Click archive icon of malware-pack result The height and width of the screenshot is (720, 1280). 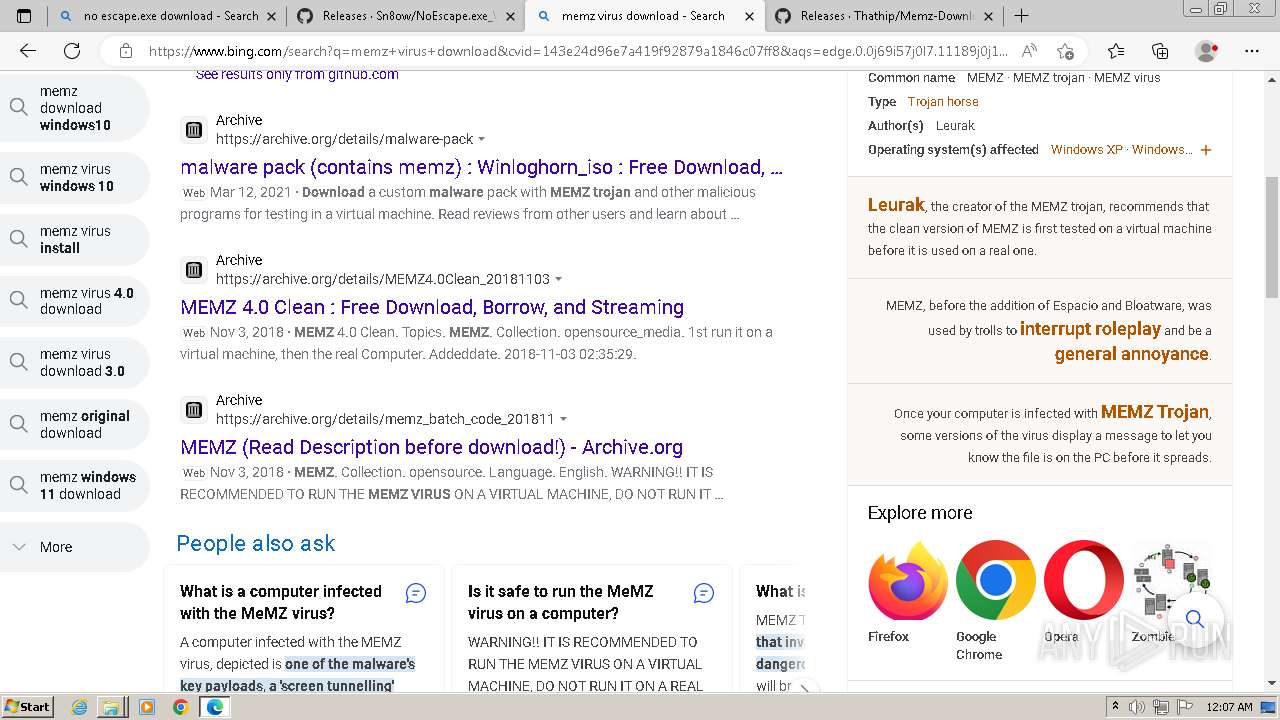[x=194, y=130]
